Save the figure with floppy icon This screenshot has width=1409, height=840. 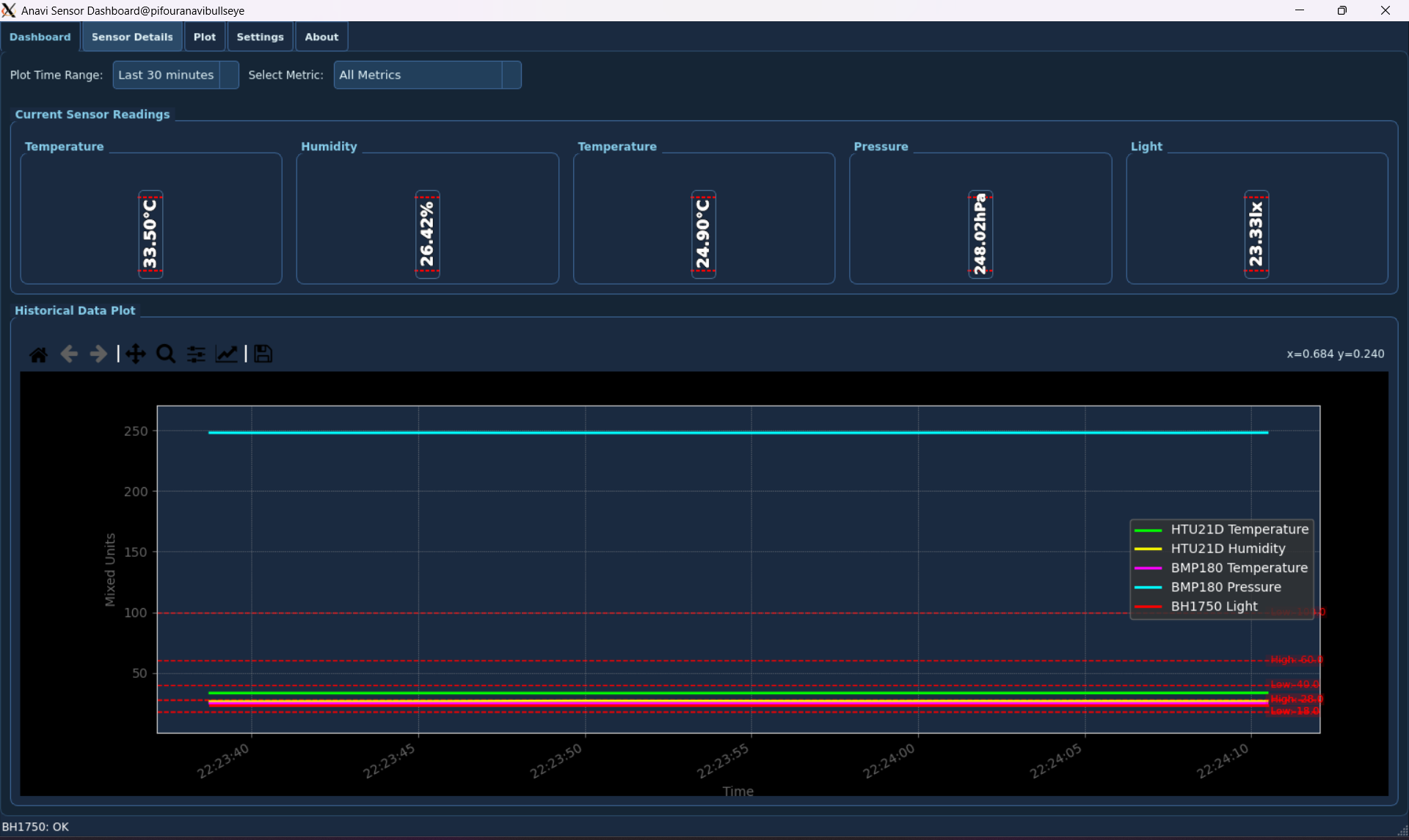click(263, 354)
